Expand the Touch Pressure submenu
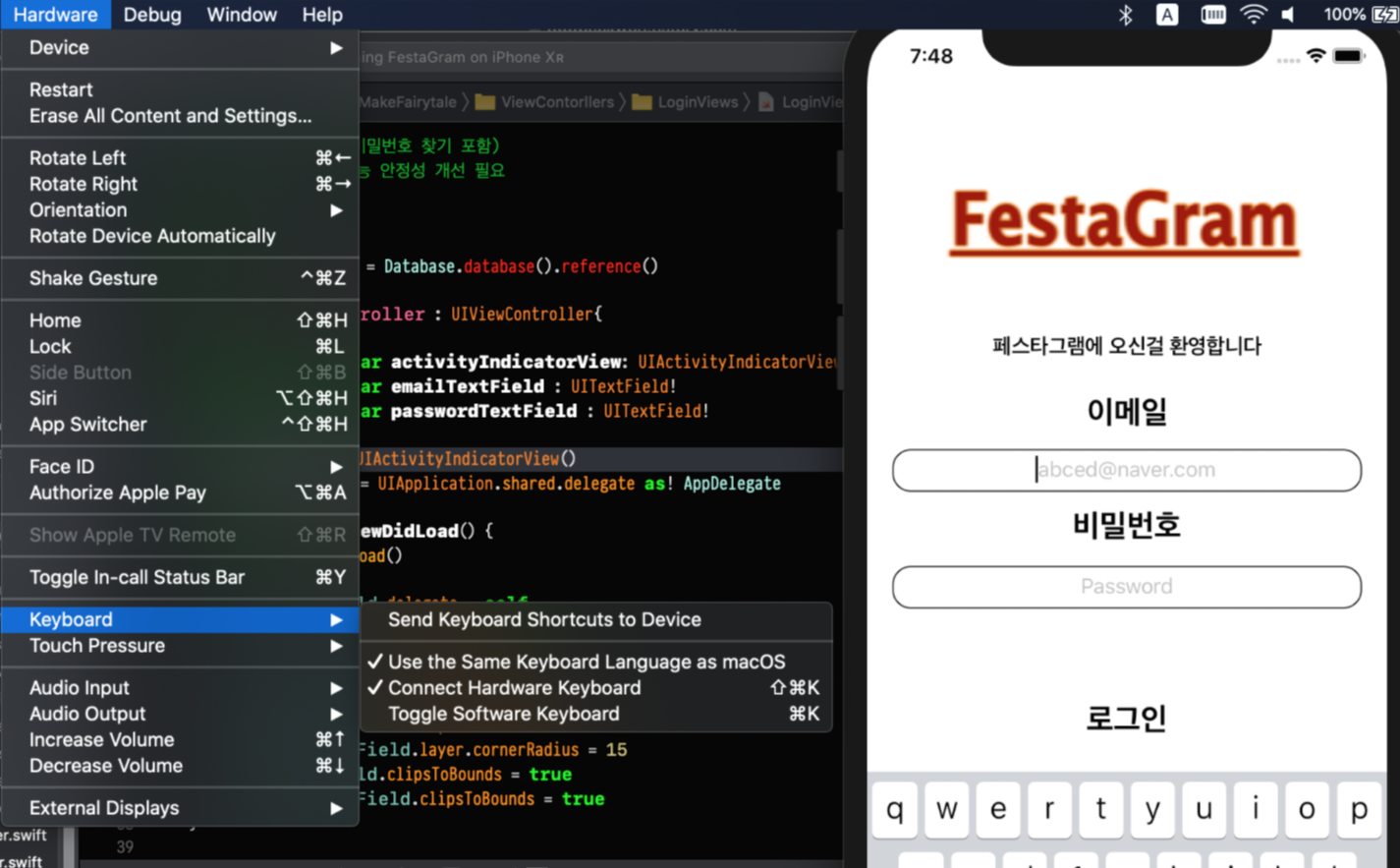1400x868 pixels. coord(180,646)
